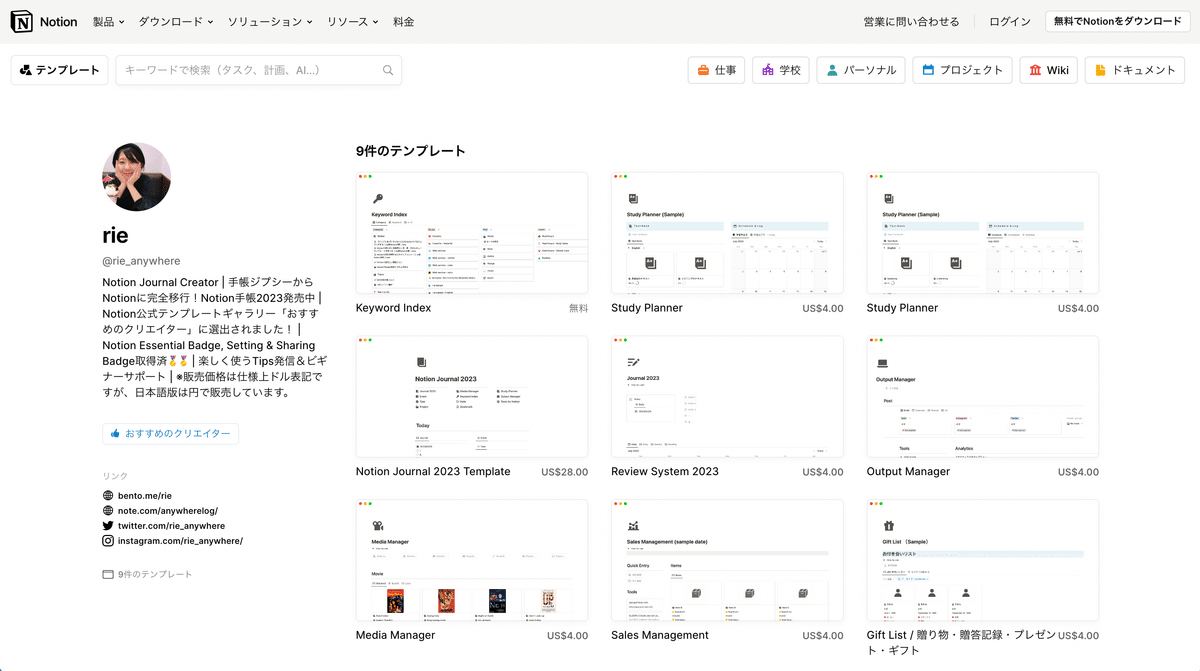Click the おすすめのクリエイター badge
Screen dimensions: 1200x671
170,433
